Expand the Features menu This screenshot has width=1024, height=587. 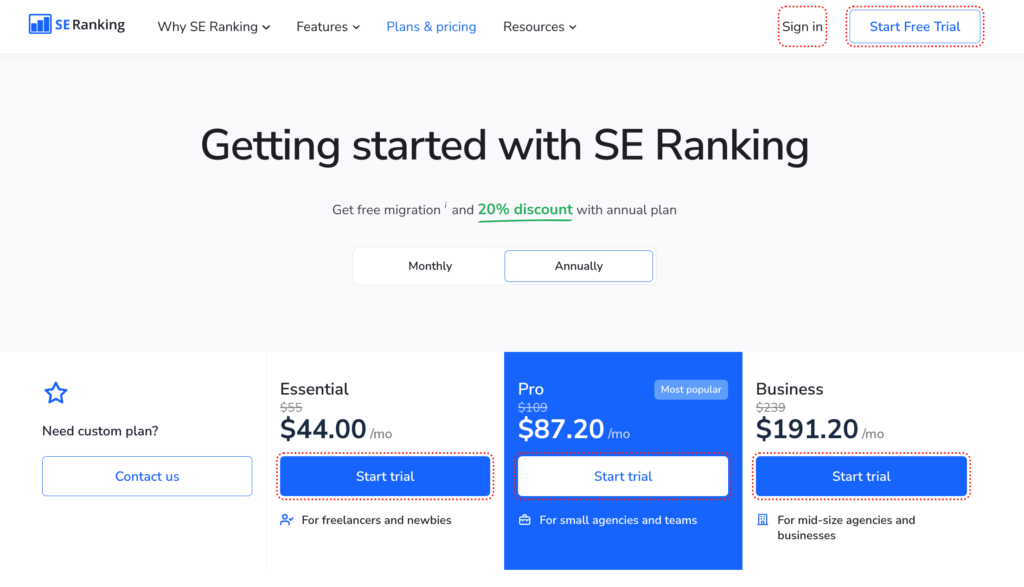tap(328, 26)
